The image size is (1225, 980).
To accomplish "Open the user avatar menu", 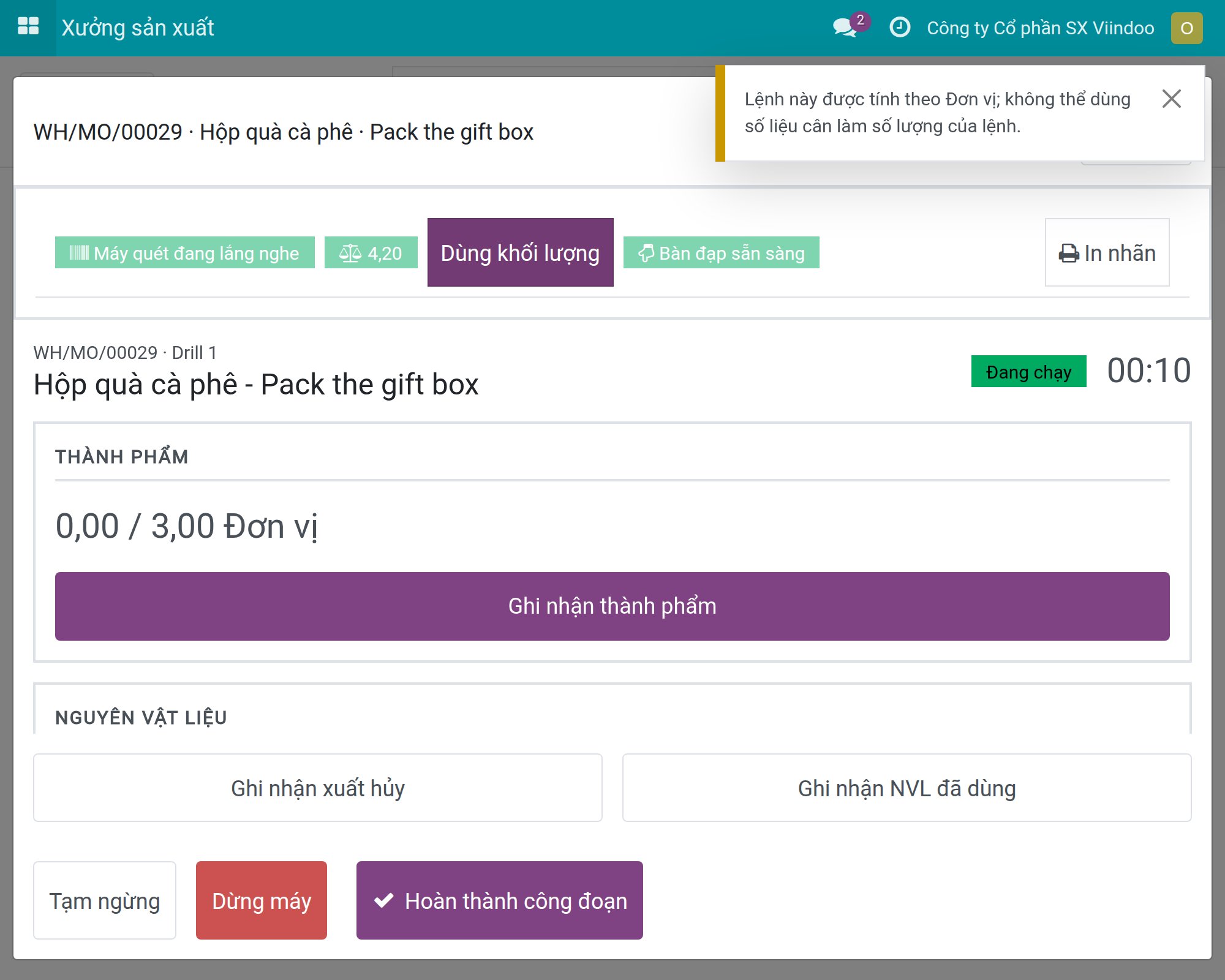I will click(x=1186, y=28).
